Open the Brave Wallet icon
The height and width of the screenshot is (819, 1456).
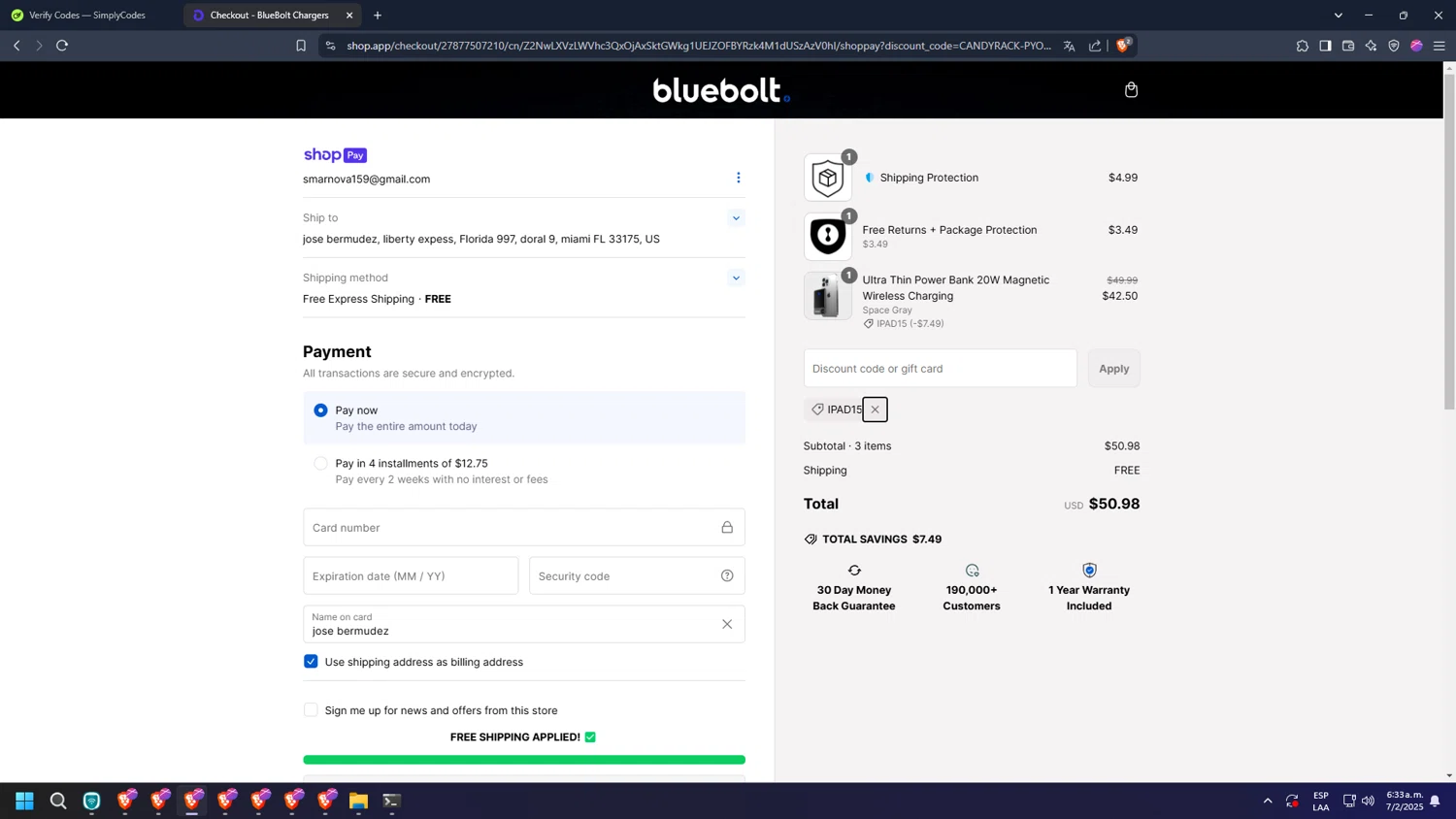1348,46
